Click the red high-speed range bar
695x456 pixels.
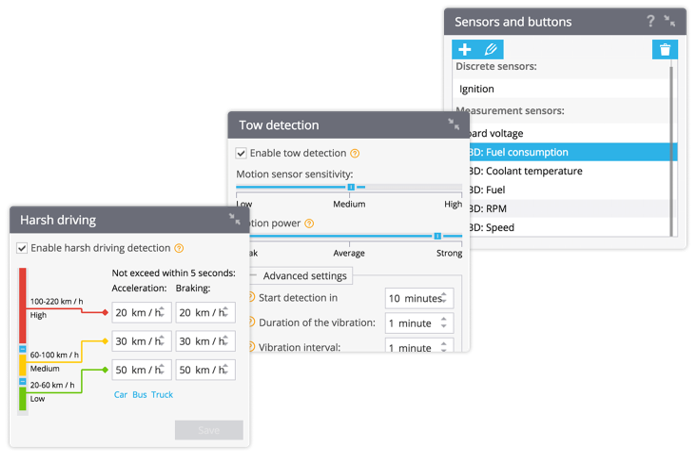(x=23, y=306)
